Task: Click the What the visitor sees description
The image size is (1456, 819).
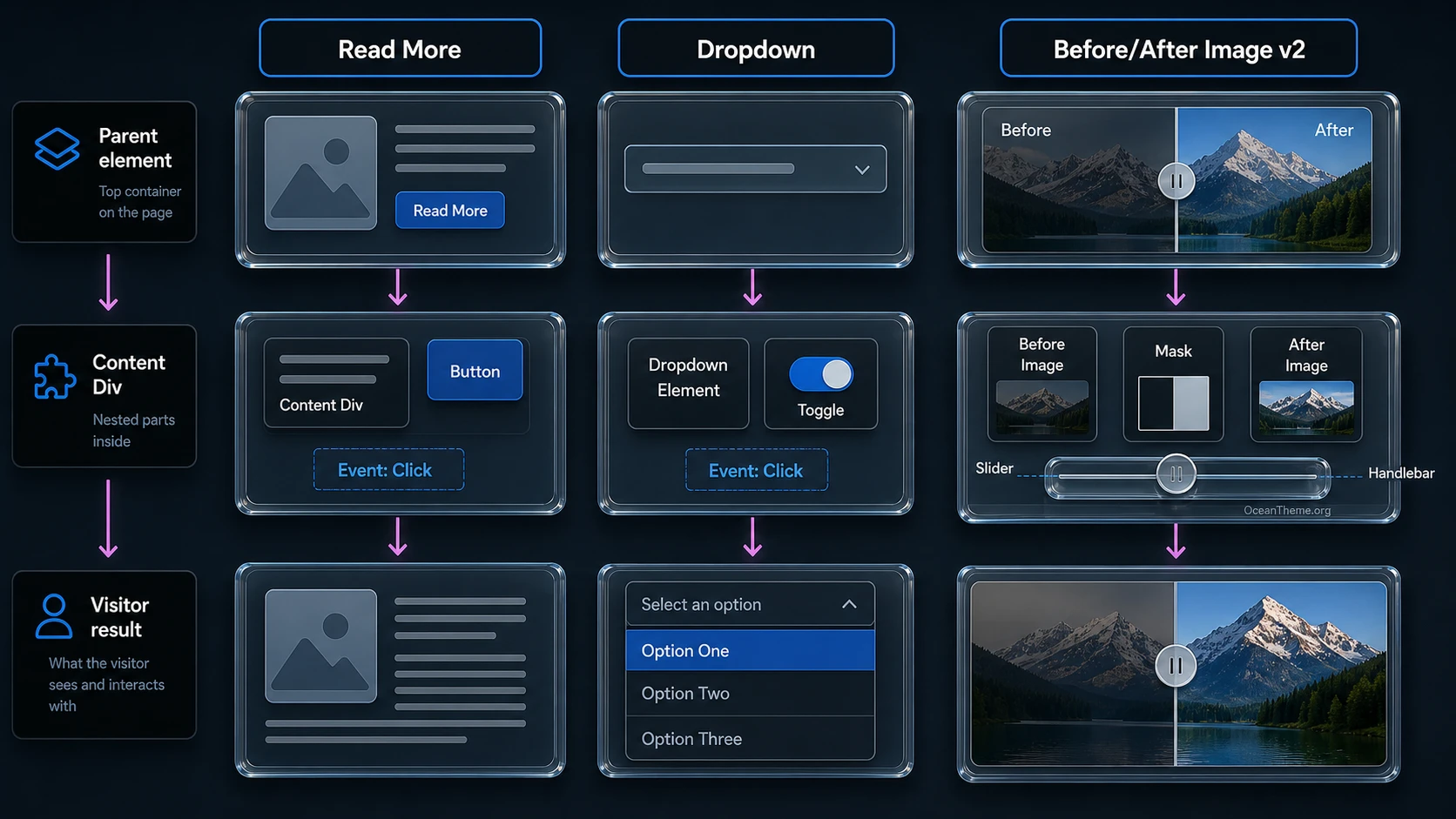Action: click(106, 684)
